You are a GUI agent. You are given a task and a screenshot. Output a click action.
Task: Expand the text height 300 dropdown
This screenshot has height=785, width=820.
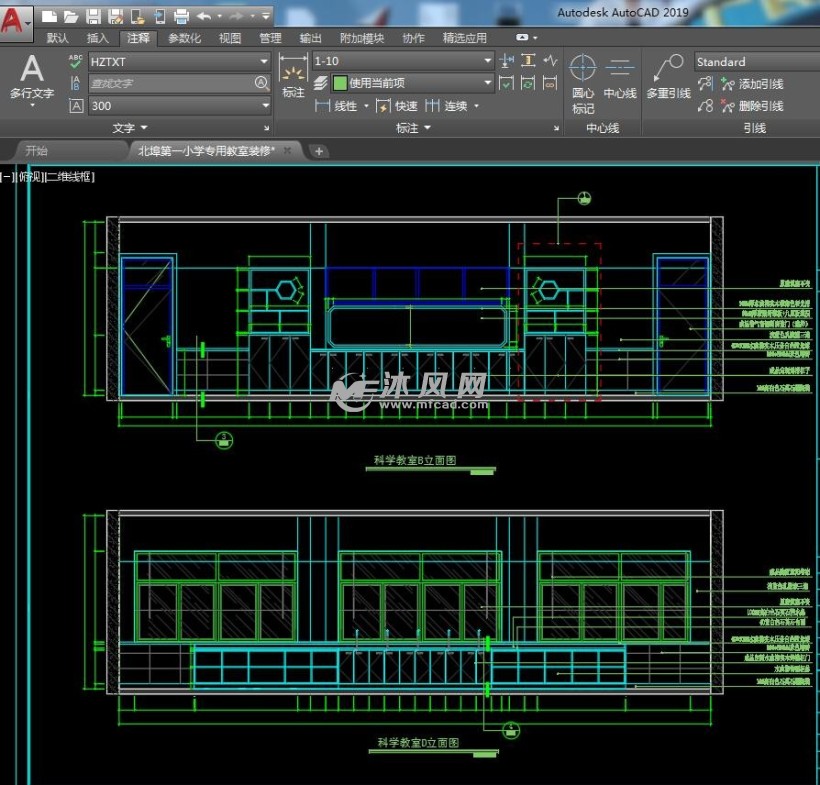[265, 106]
